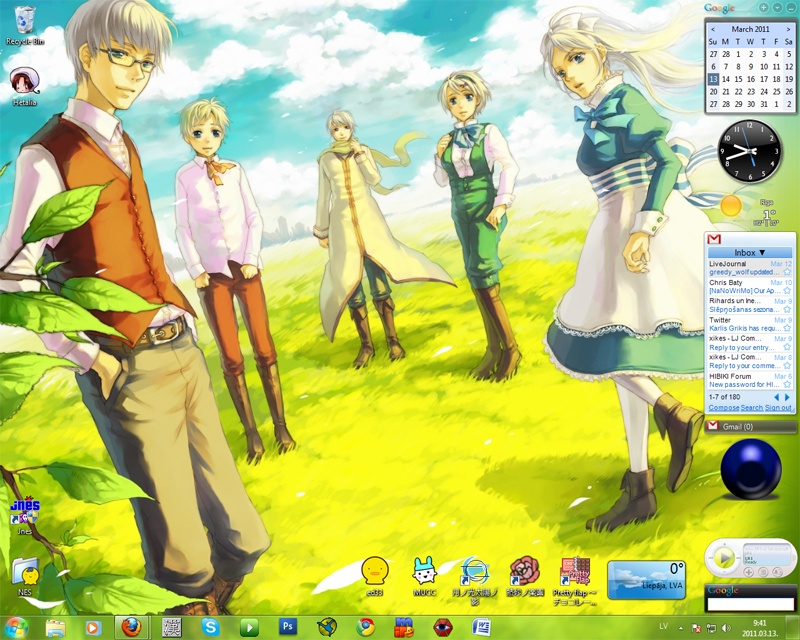
Task: Click the Windows Start button
Action: tap(16, 627)
